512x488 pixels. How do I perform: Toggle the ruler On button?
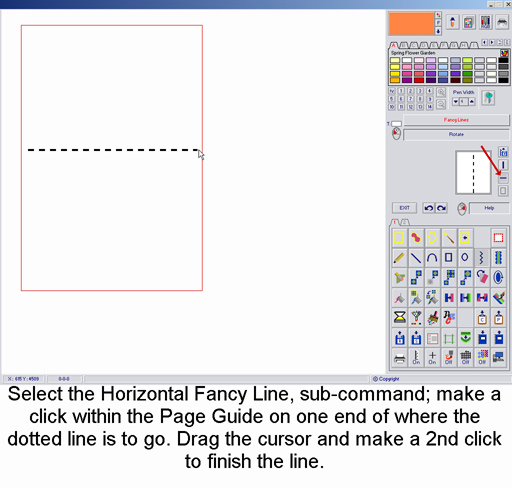tap(416, 357)
